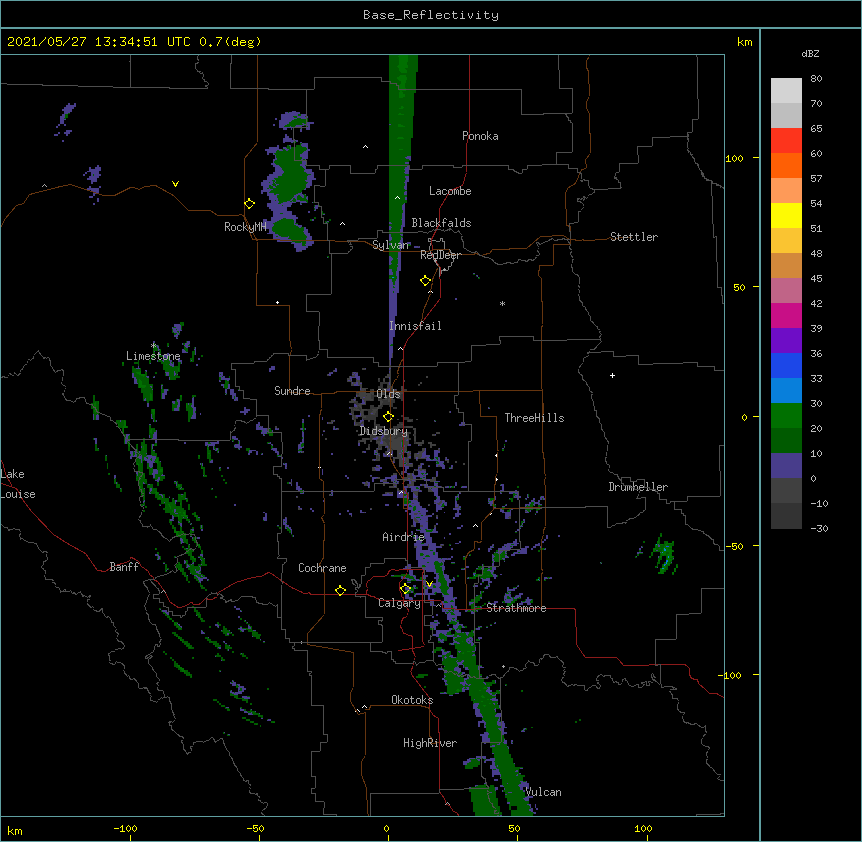The height and width of the screenshot is (842, 862).
Task: Click the Base_Reflectivity title text
Action: point(431,15)
